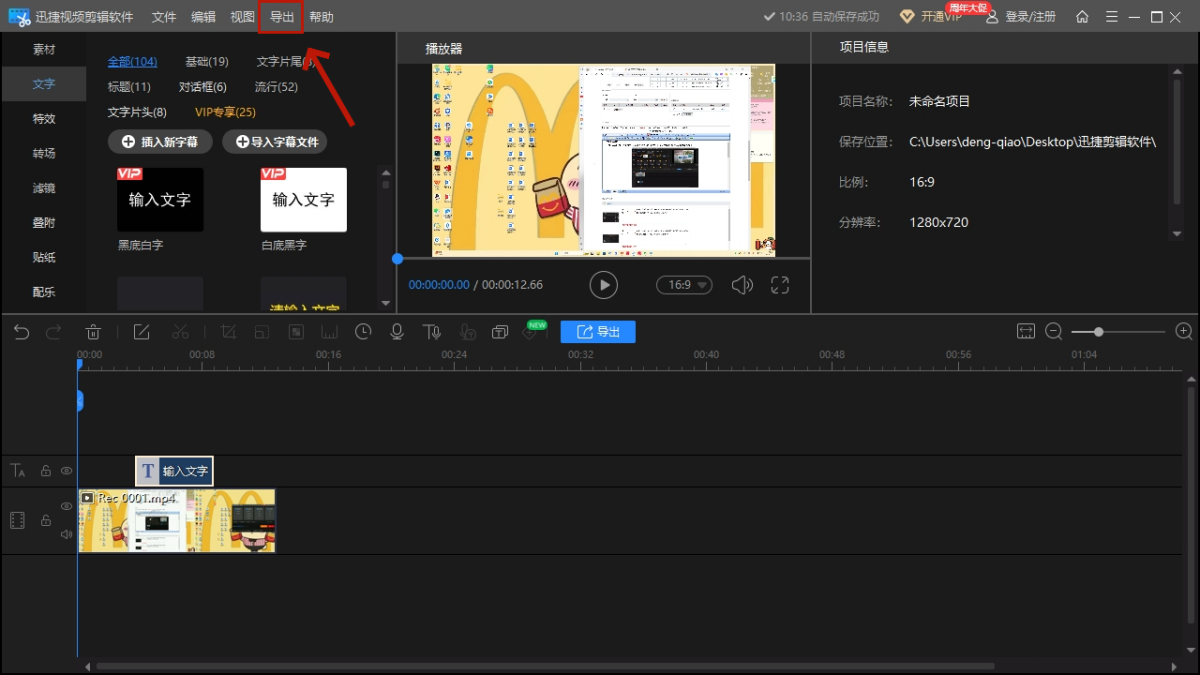Open the 视图 menu
The image size is (1200, 675).
tap(242, 17)
